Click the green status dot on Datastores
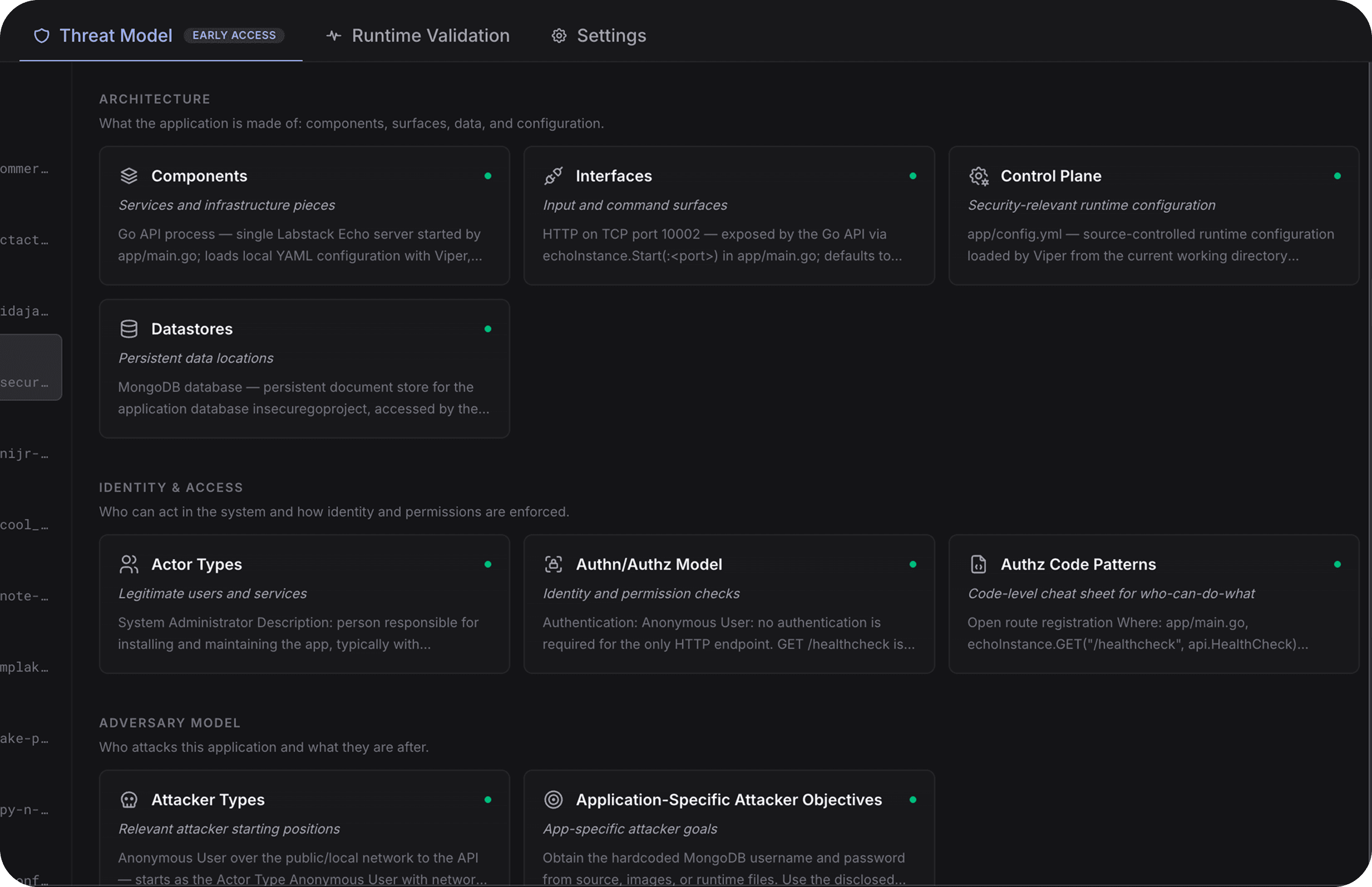This screenshot has width=1372, height=887. (x=488, y=329)
